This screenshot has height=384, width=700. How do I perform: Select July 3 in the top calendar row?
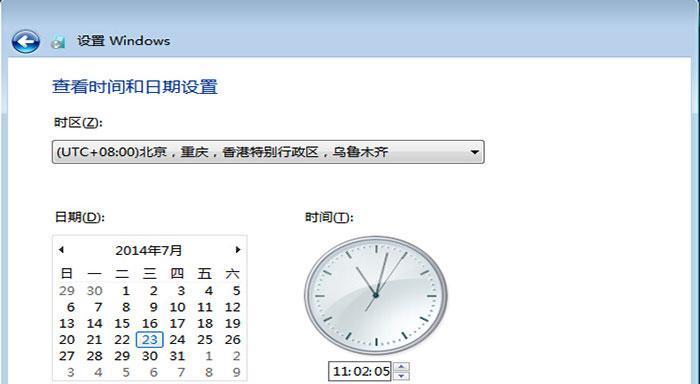tap(181, 291)
